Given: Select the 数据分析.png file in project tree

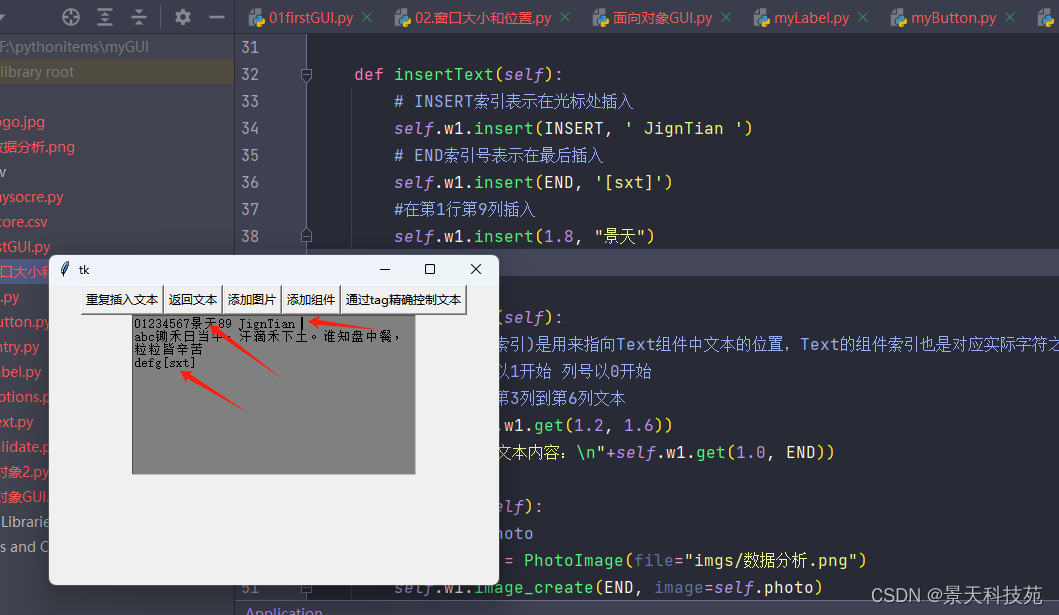Looking at the screenshot, I should coord(37,146).
